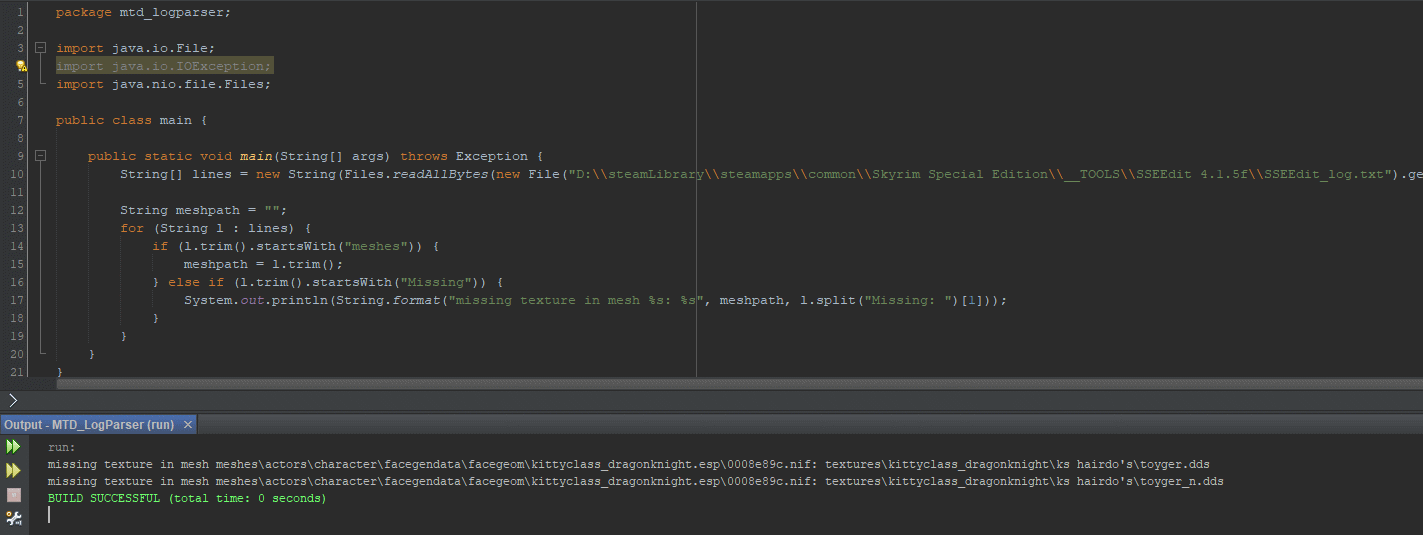
Task: Click 'throws Exception' in the method signature
Action: point(464,156)
